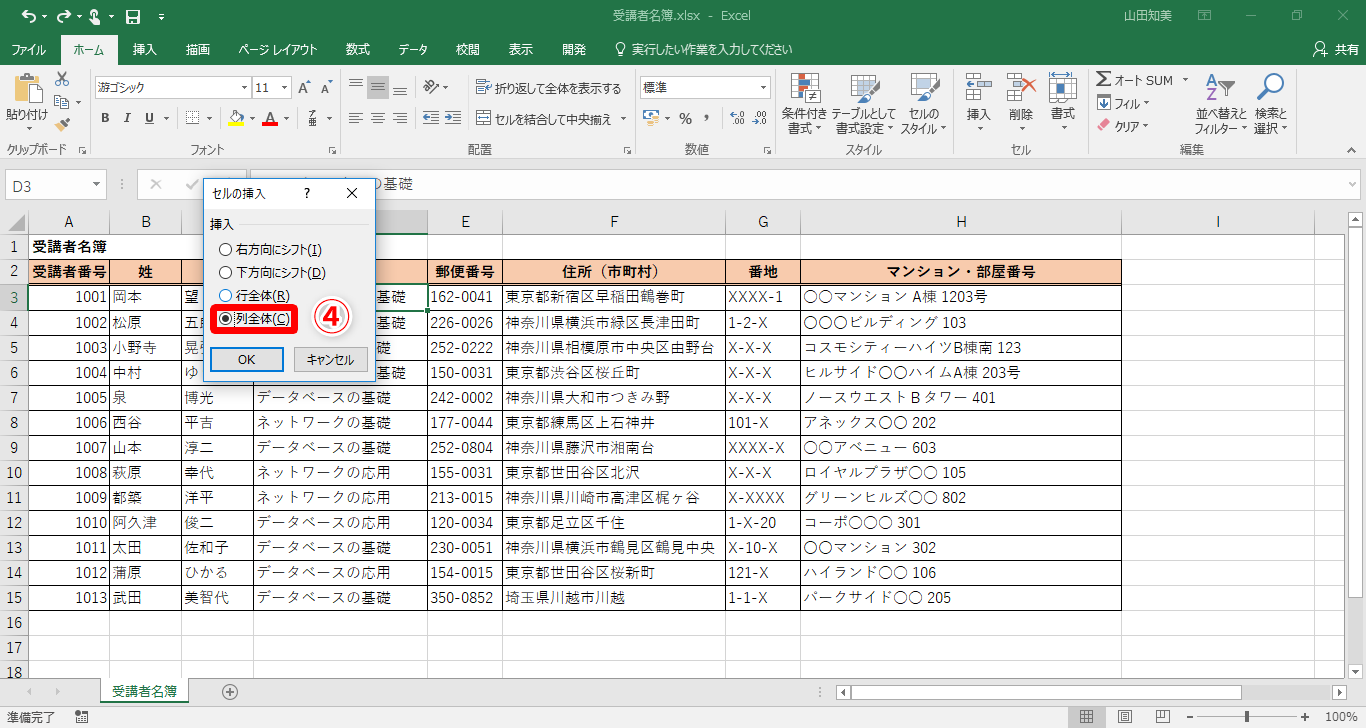Switch to Page Layout view
The height and width of the screenshot is (728, 1366).
pyautogui.click(x=1124, y=717)
